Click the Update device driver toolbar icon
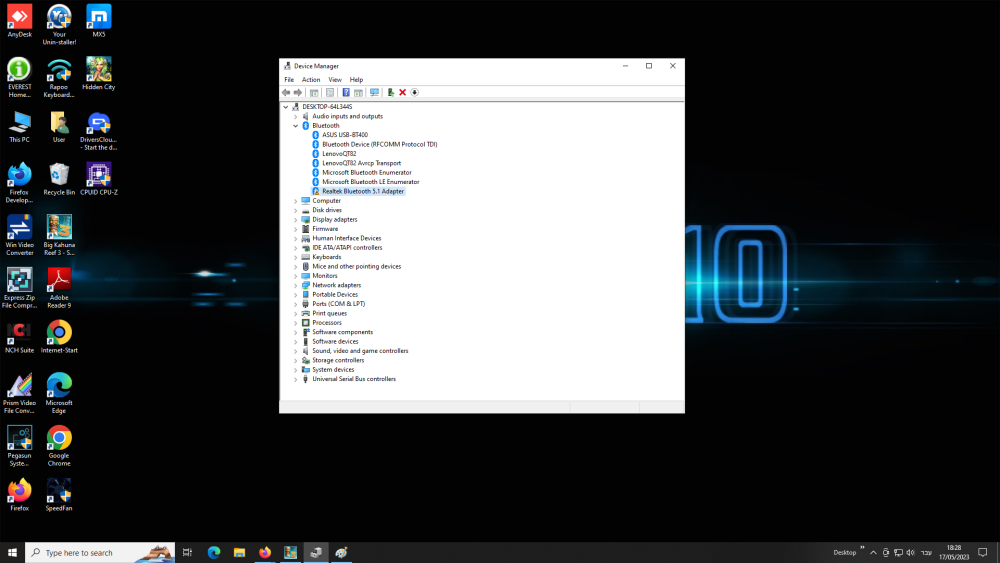The height and width of the screenshot is (563, 1000). pyautogui.click(x=390, y=92)
